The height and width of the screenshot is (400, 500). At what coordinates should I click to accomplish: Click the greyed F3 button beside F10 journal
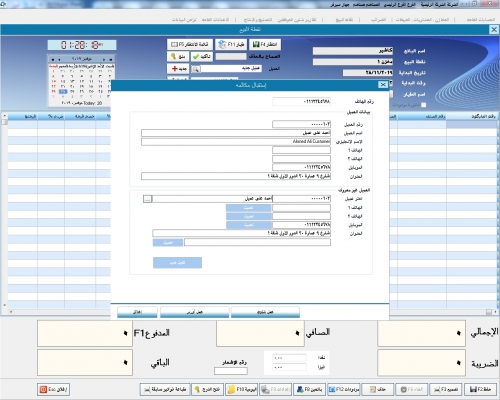click(x=275, y=389)
